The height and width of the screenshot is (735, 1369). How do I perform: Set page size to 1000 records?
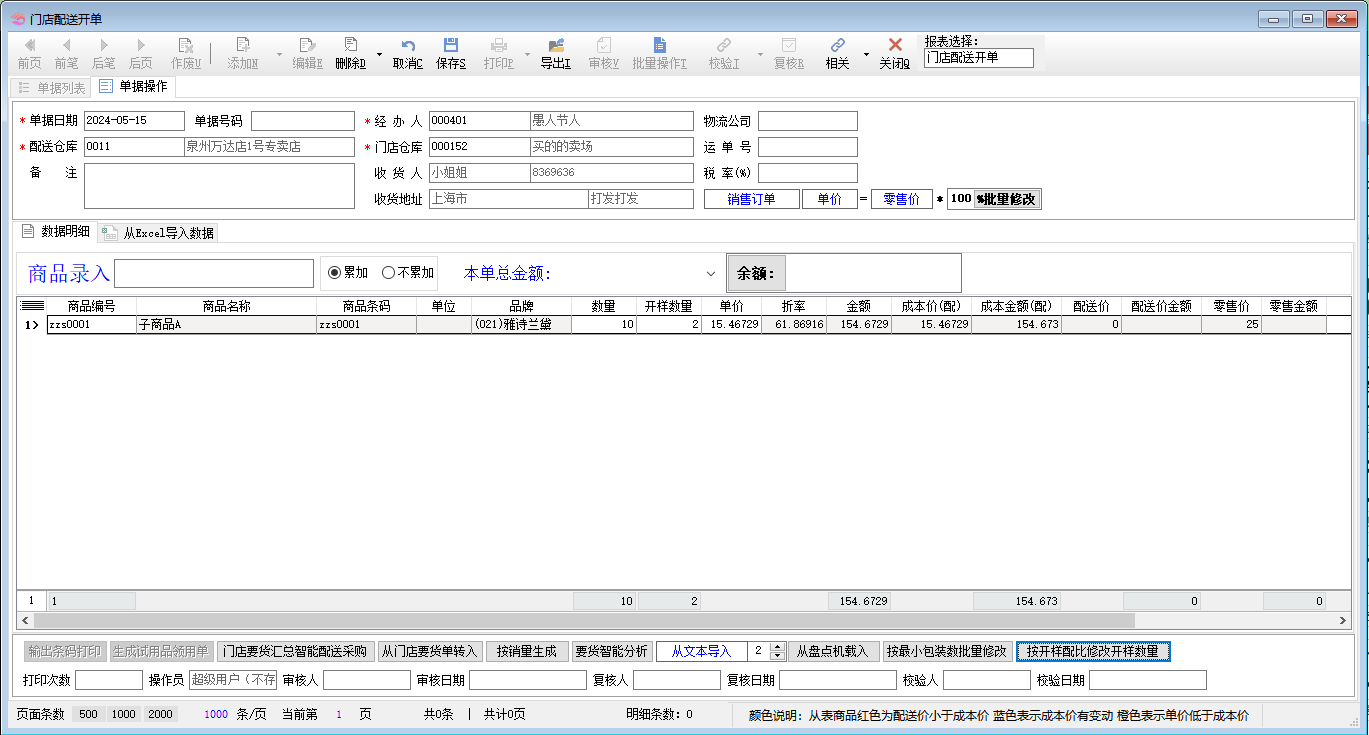coord(124,714)
